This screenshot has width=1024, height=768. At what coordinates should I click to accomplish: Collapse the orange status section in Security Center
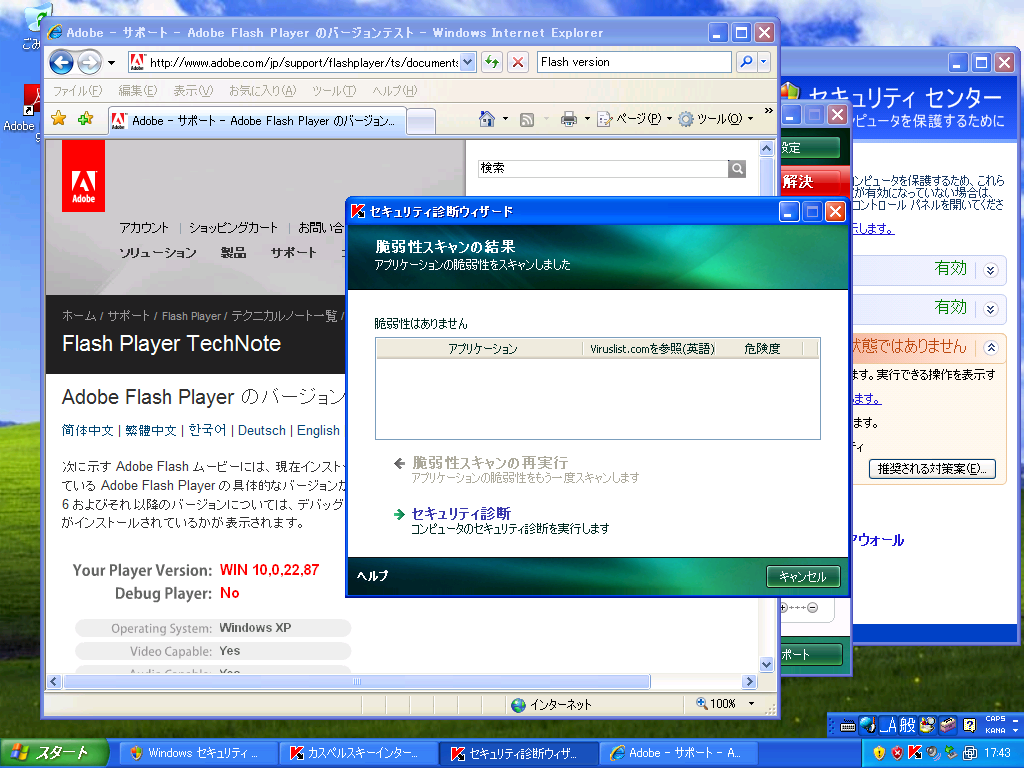pyautogui.click(x=991, y=347)
